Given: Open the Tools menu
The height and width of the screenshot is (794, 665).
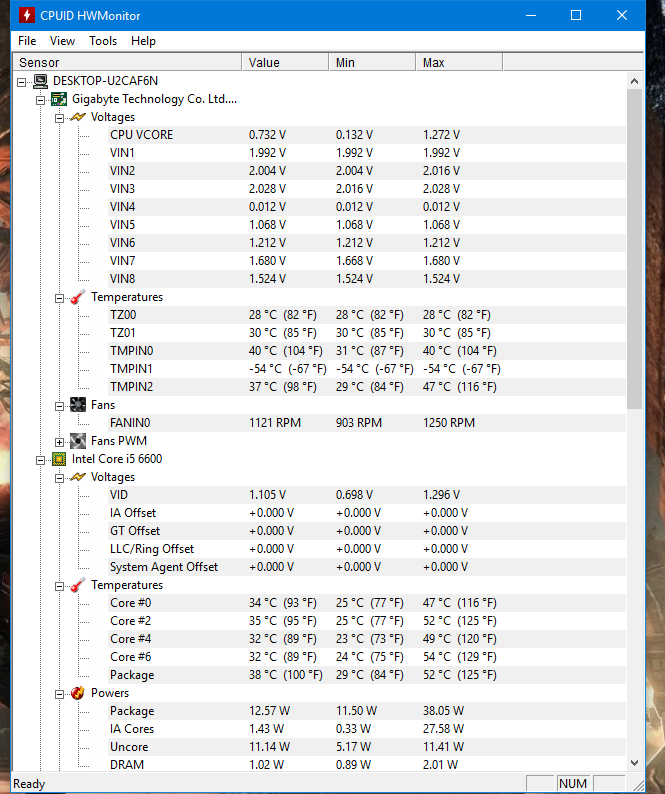Looking at the screenshot, I should point(103,41).
